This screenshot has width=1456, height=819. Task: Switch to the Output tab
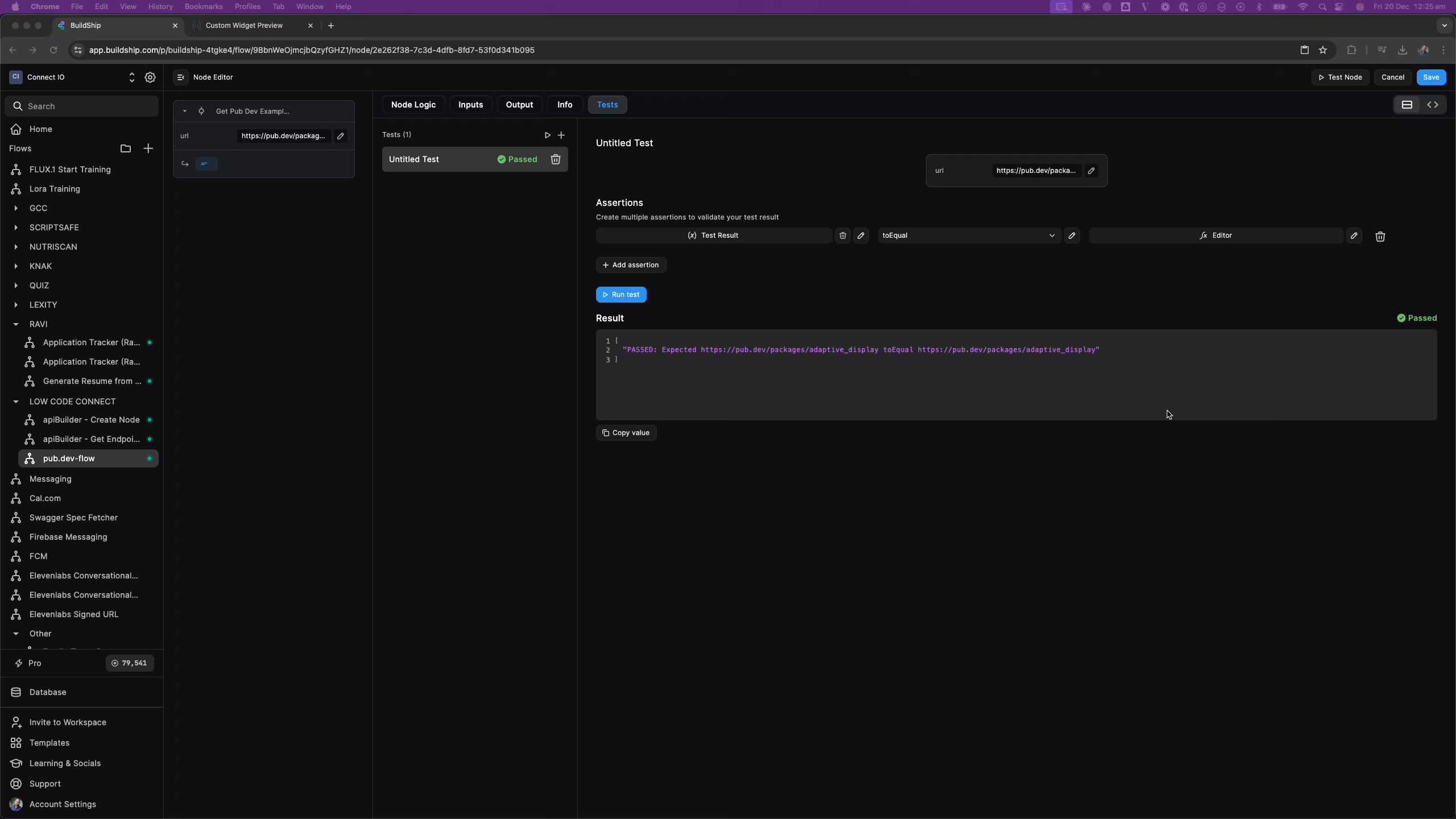pyautogui.click(x=519, y=105)
